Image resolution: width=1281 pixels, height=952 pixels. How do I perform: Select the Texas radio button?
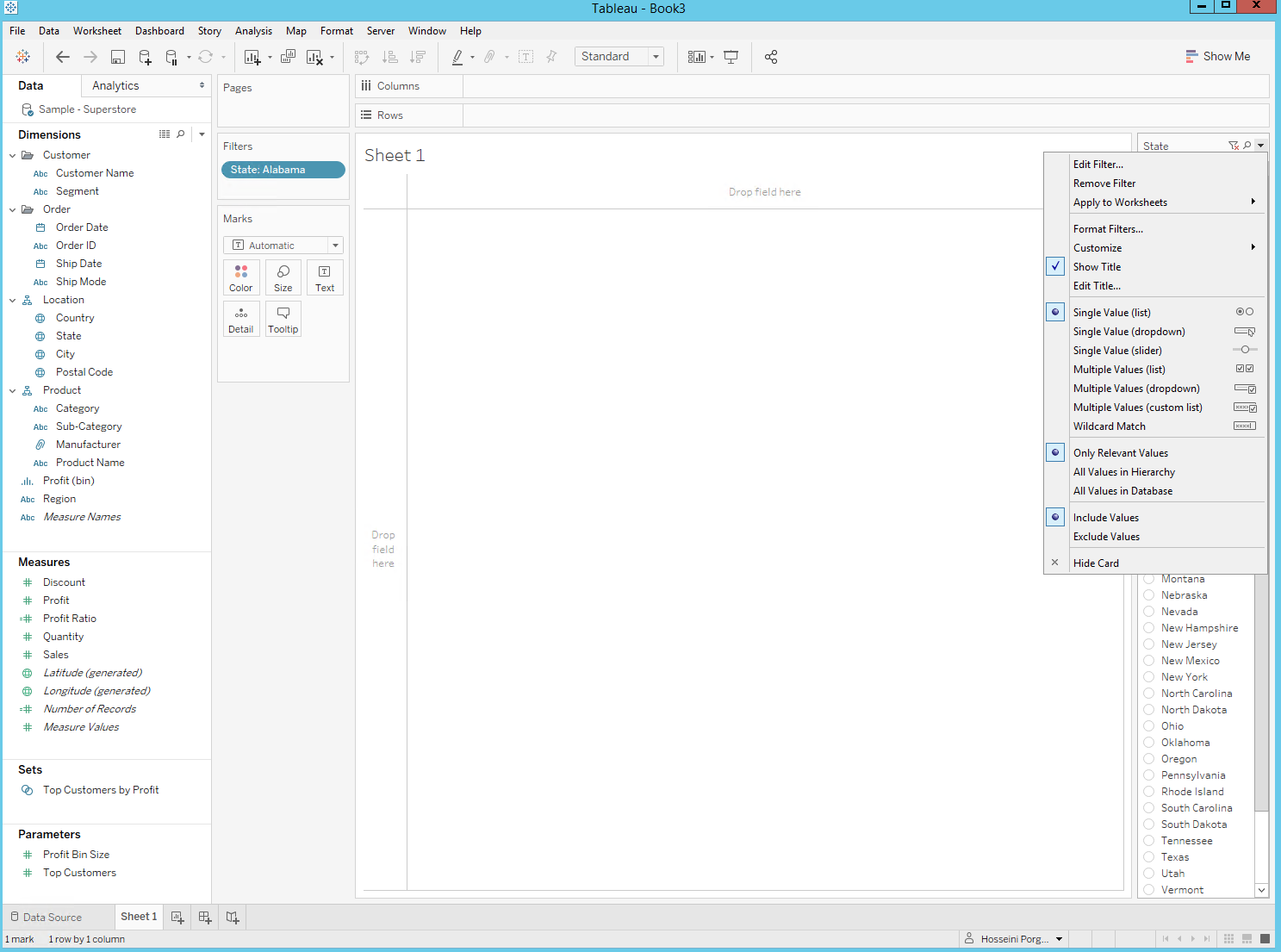point(1149,857)
